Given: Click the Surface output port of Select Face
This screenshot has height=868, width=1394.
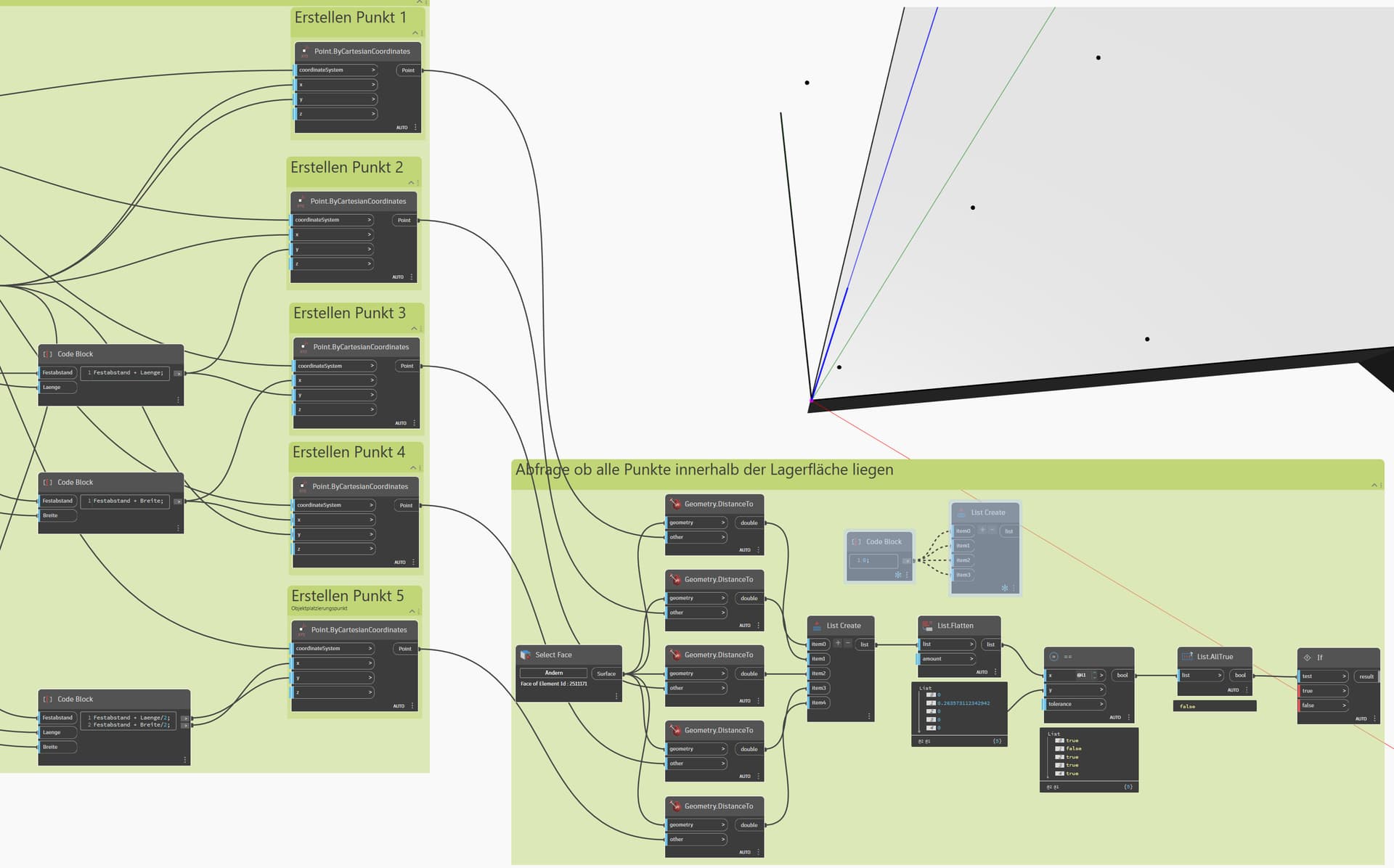Looking at the screenshot, I should pyautogui.click(x=607, y=674).
